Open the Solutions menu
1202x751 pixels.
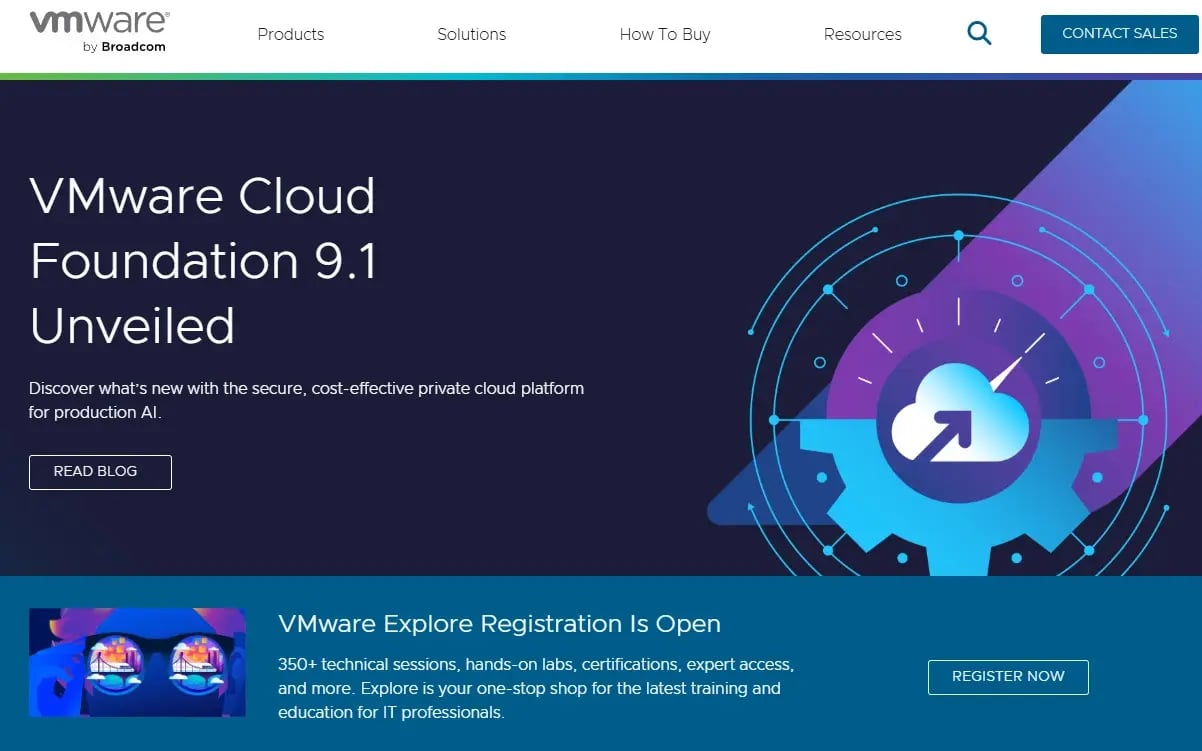472,34
